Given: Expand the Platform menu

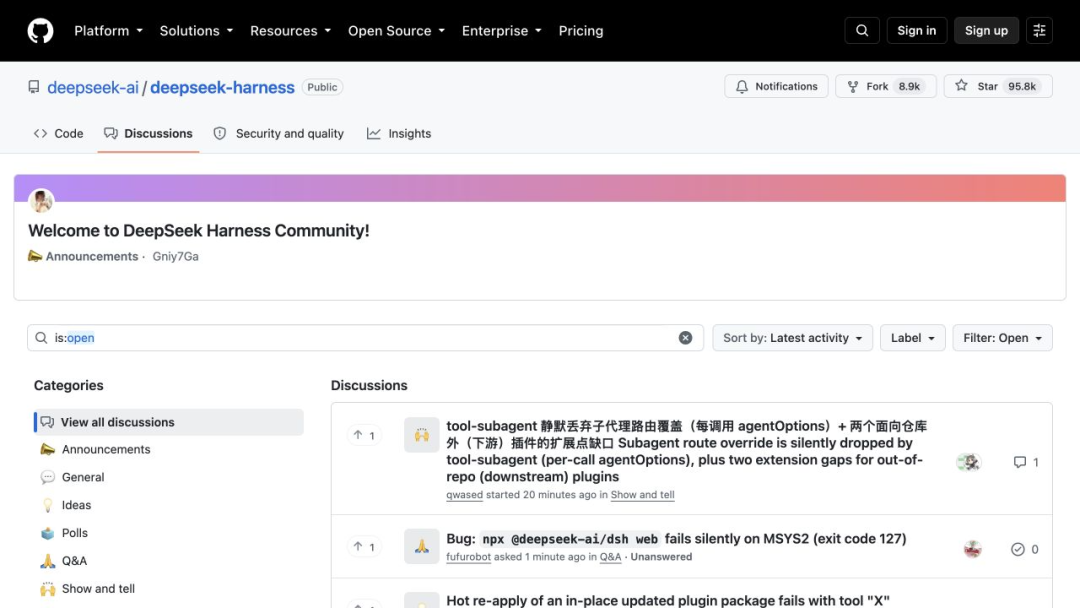Looking at the screenshot, I should point(109,31).
